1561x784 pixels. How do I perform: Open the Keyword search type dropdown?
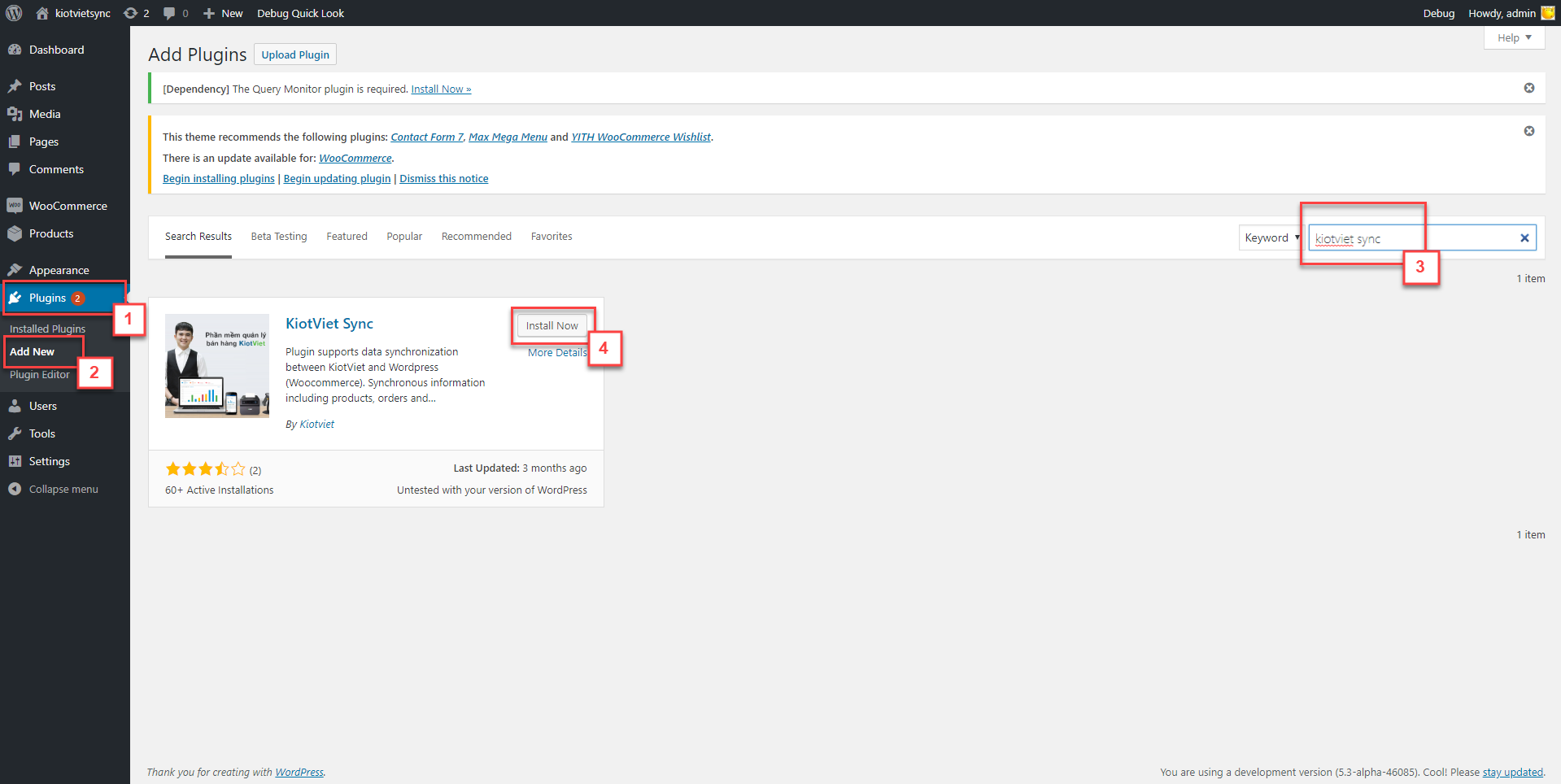coord(1271,237)
